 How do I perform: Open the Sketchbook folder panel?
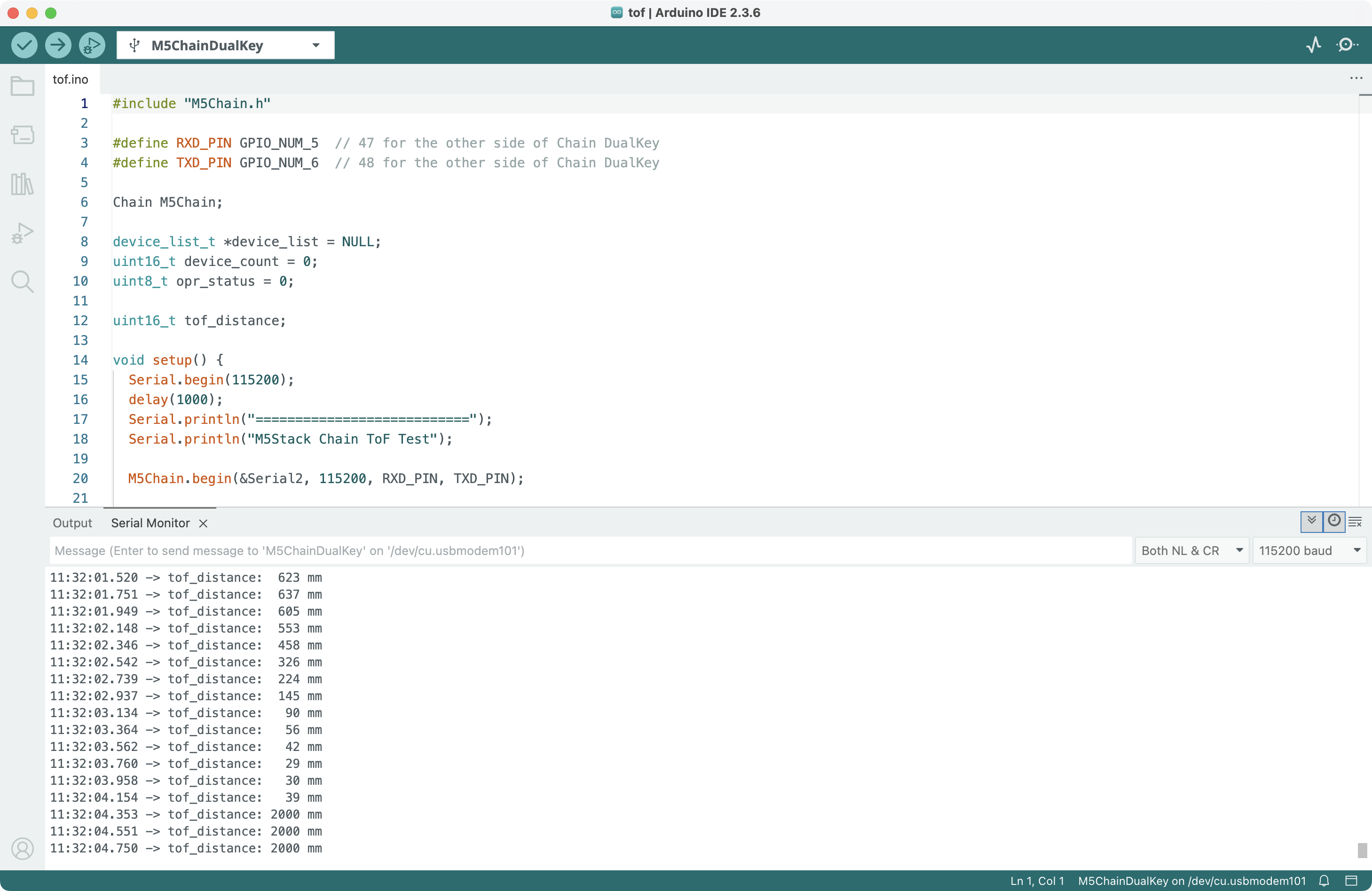click(23, 86)
